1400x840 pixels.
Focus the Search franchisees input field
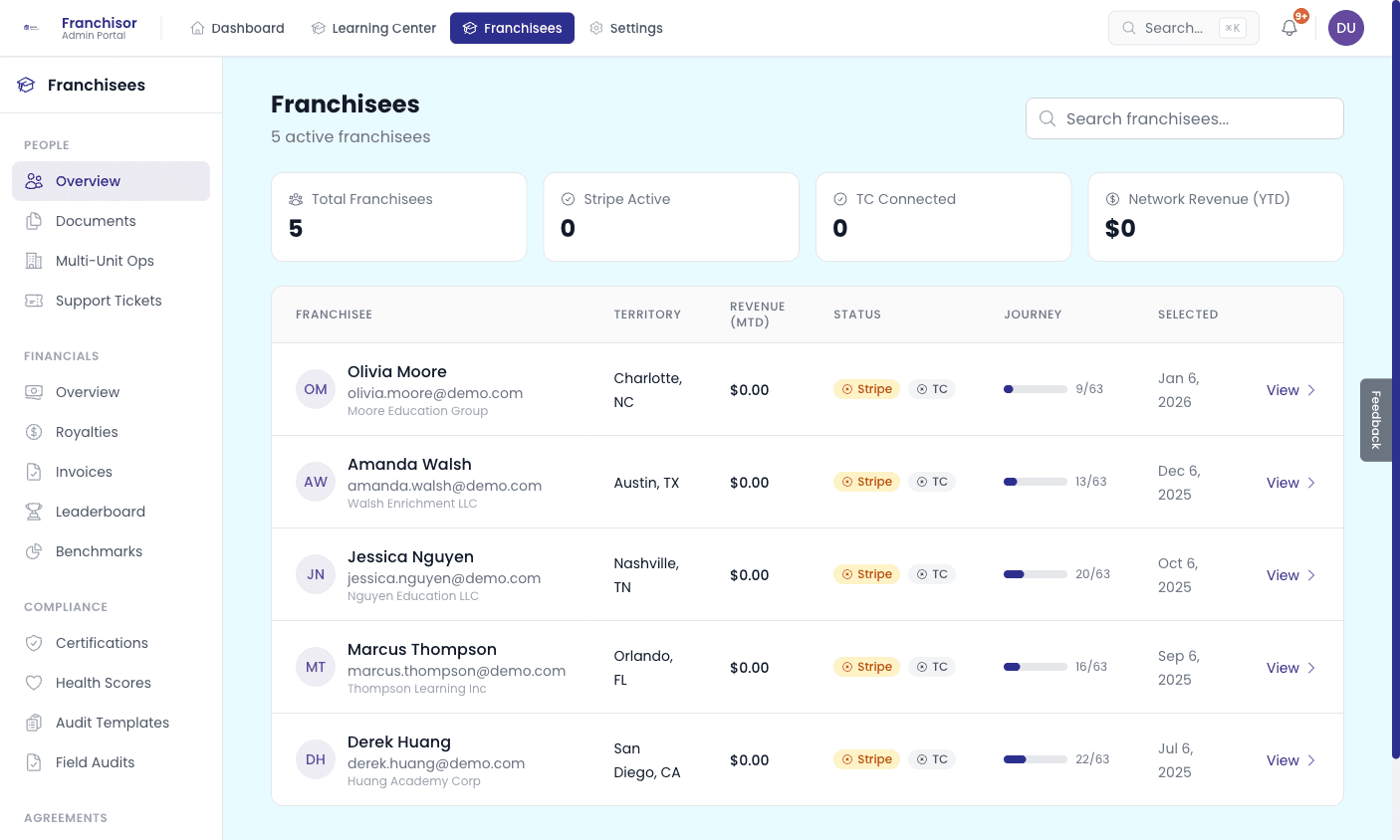(1185, 118)
